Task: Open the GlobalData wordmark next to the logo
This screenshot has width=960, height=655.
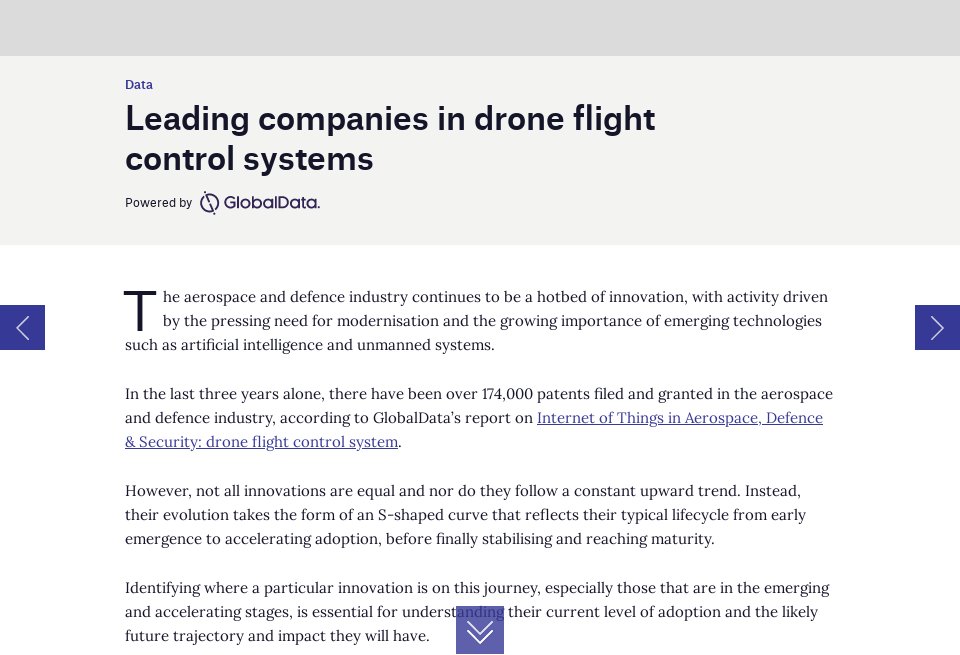Action: pyautogui.click(x=270, y=203)
